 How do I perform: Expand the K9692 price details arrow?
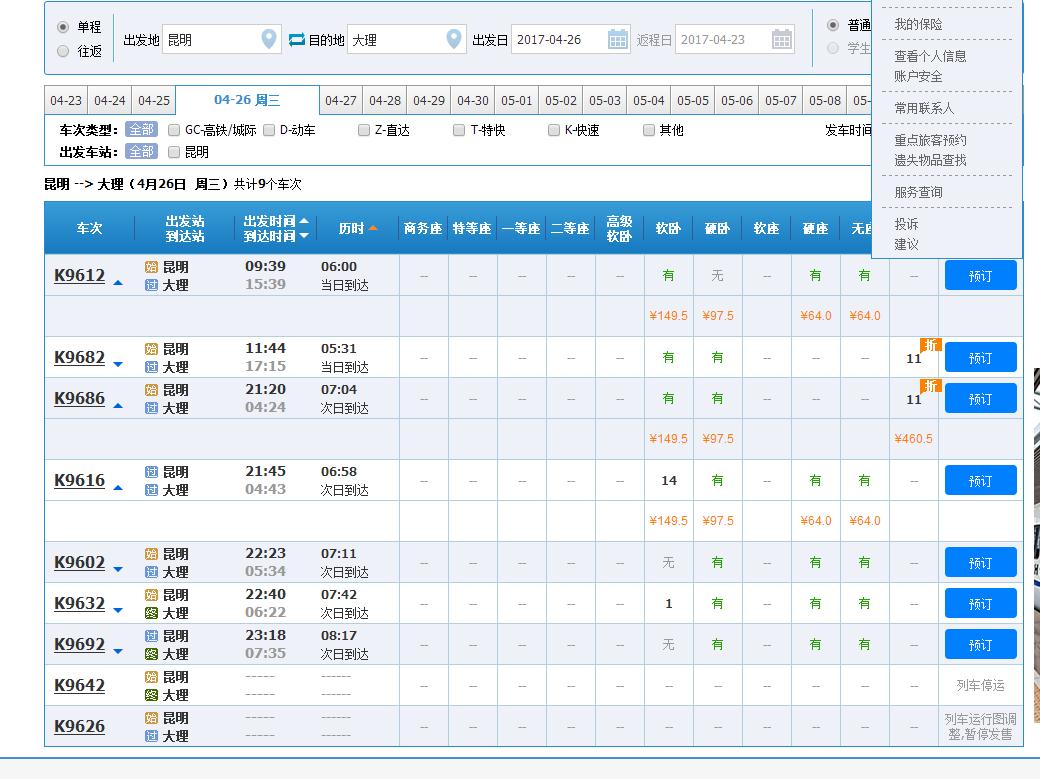[x=118, y=652]
